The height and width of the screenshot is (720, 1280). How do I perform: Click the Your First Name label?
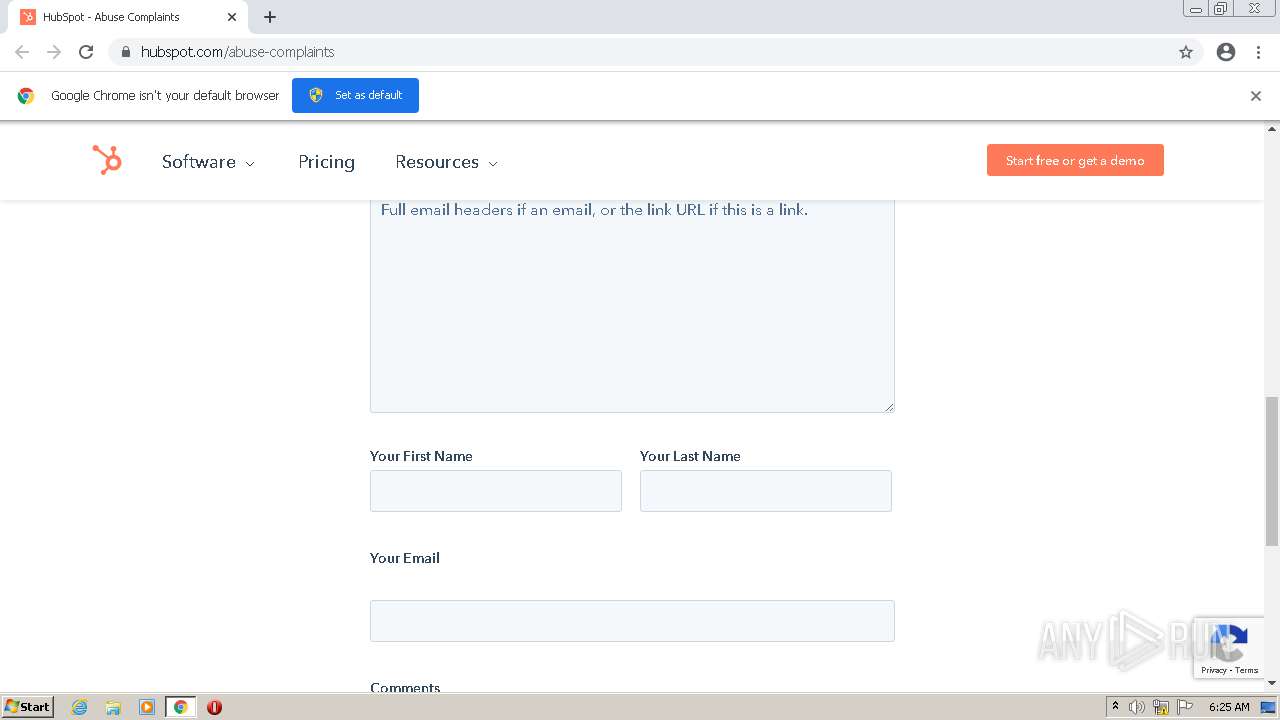coord(421,456)
